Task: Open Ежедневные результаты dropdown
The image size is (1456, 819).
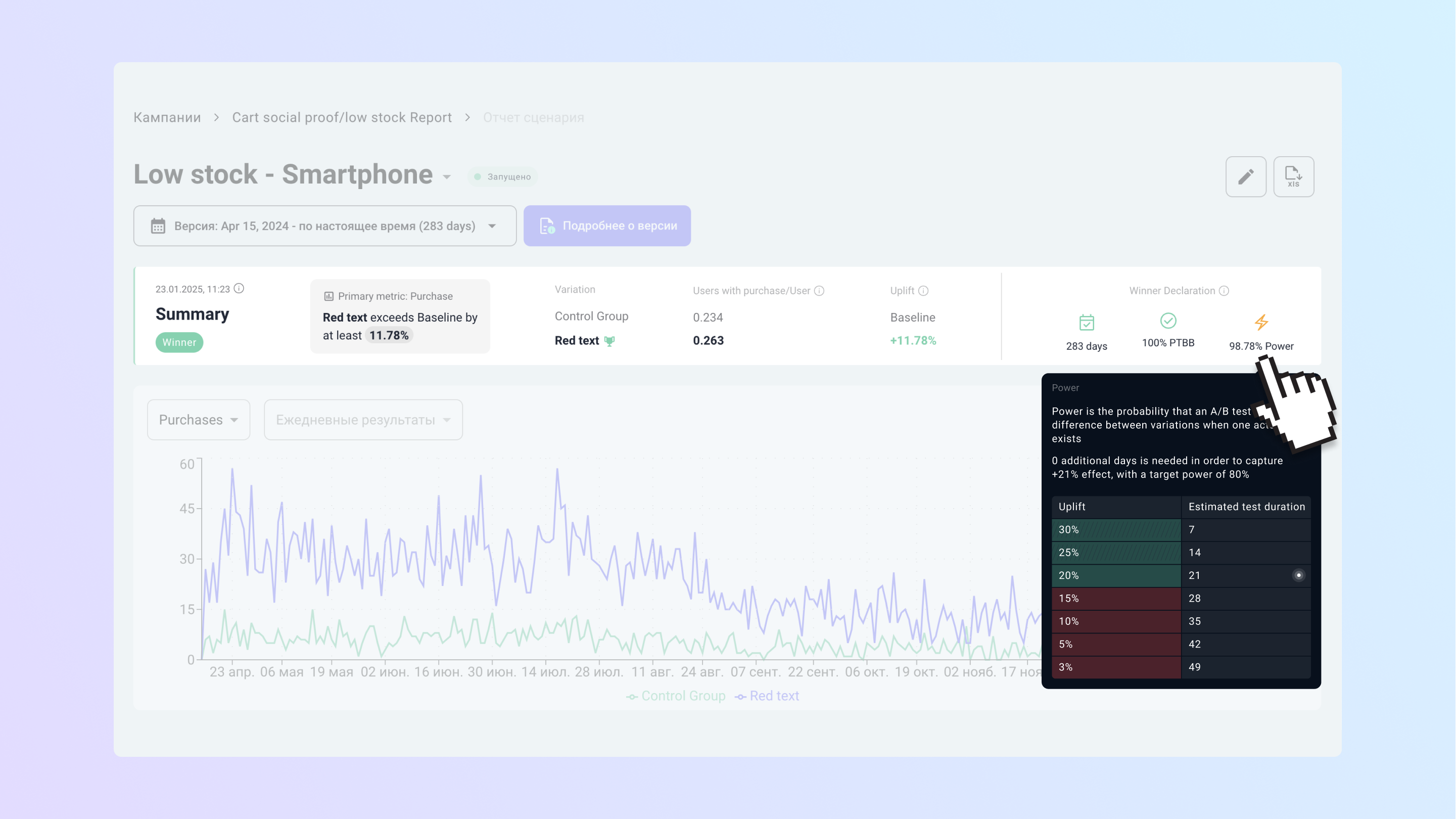Action: point(363,420)
